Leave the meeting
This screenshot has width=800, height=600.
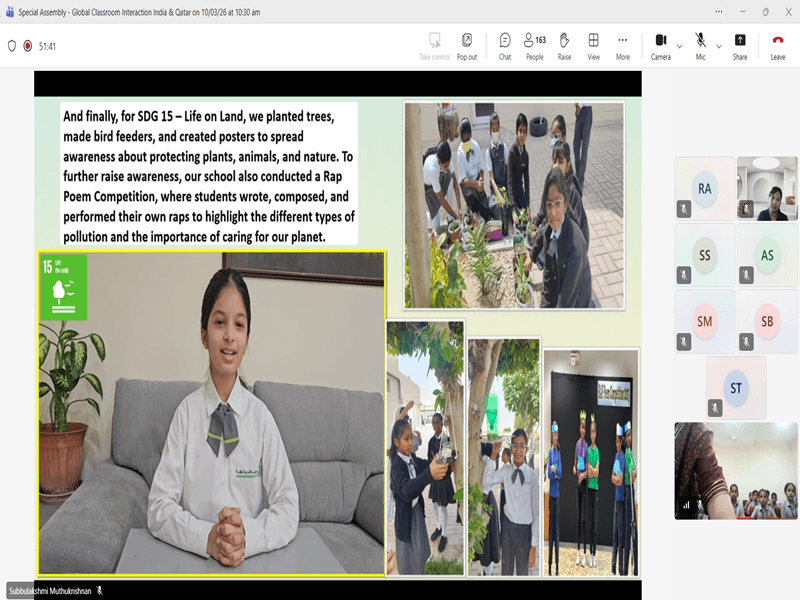click(778, 45)
